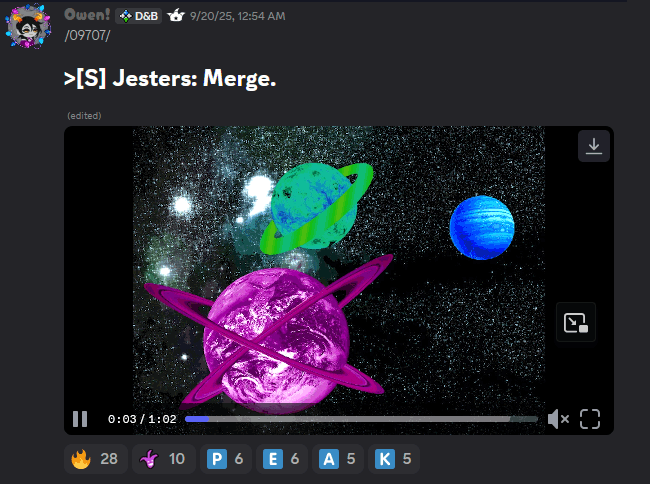Click the D&B server tag badge
The height and width of the screenshot is (484, 650).
tap(139, 16)
